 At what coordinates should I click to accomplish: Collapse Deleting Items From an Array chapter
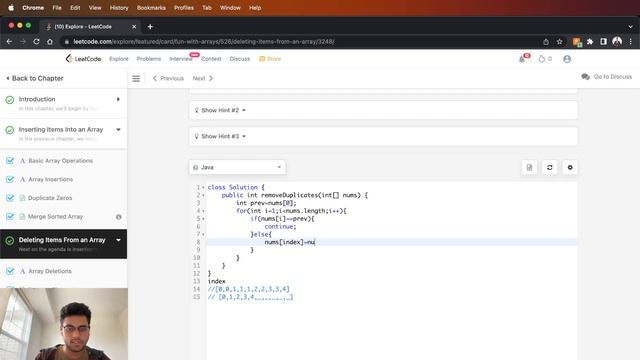(x=118, y=240)
